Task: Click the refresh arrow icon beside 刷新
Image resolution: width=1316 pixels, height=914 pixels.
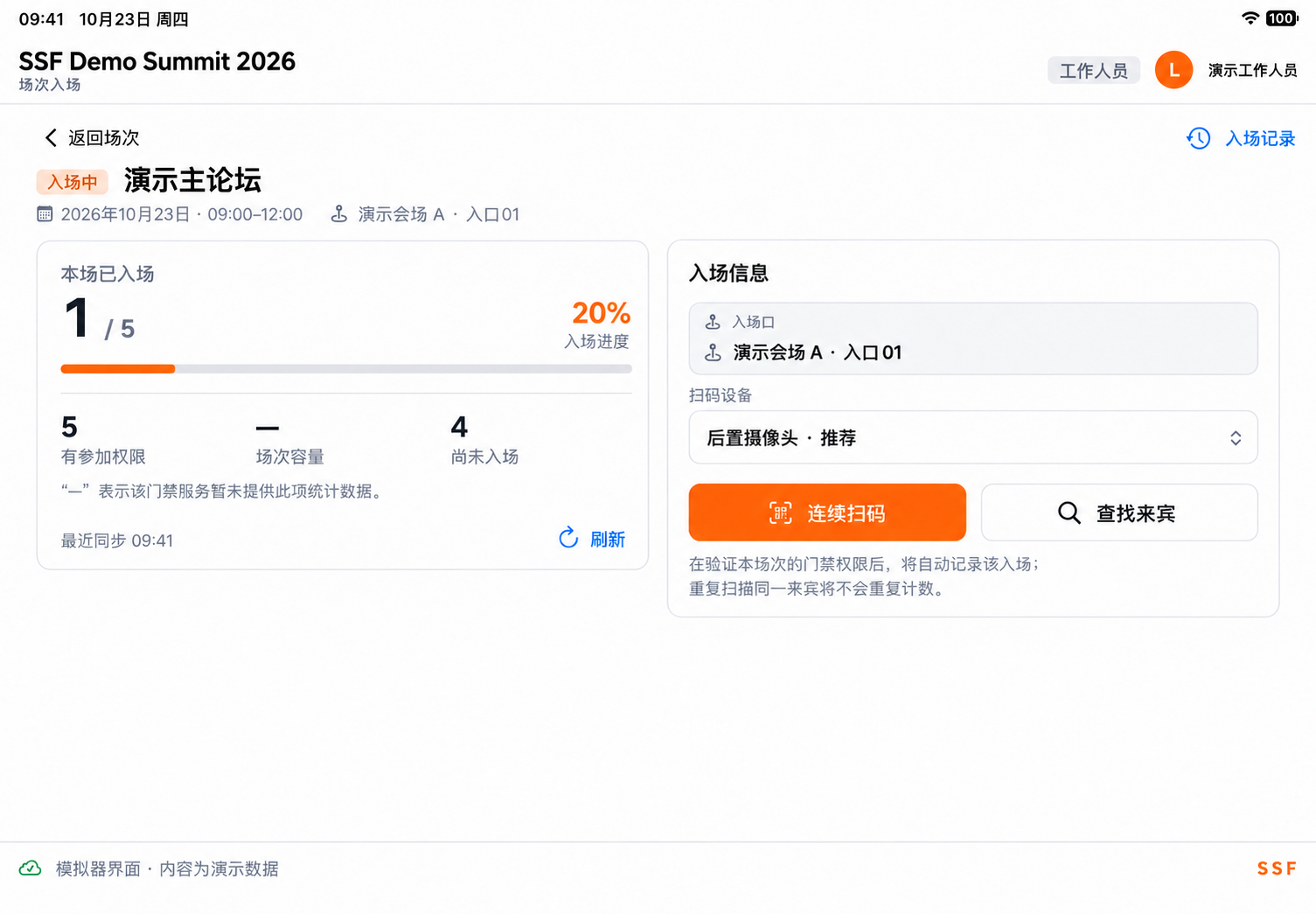Action: tap(568, 538)
